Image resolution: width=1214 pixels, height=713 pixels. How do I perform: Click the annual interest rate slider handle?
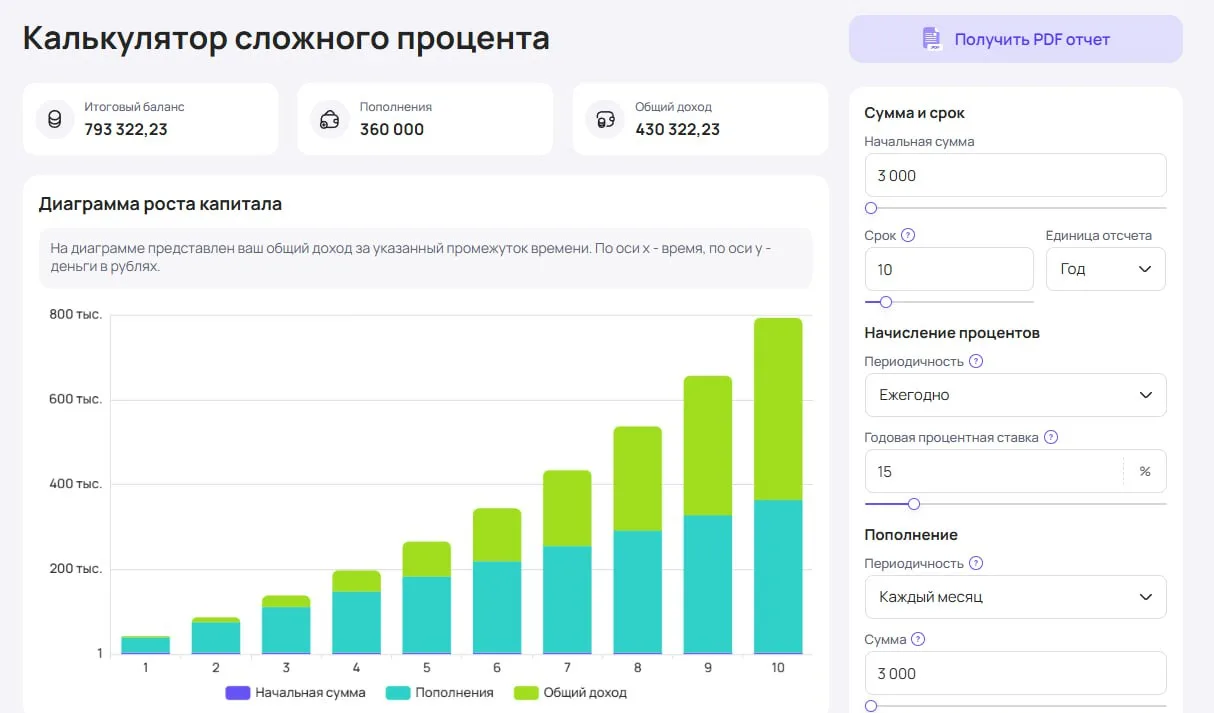tap(913, 504)
